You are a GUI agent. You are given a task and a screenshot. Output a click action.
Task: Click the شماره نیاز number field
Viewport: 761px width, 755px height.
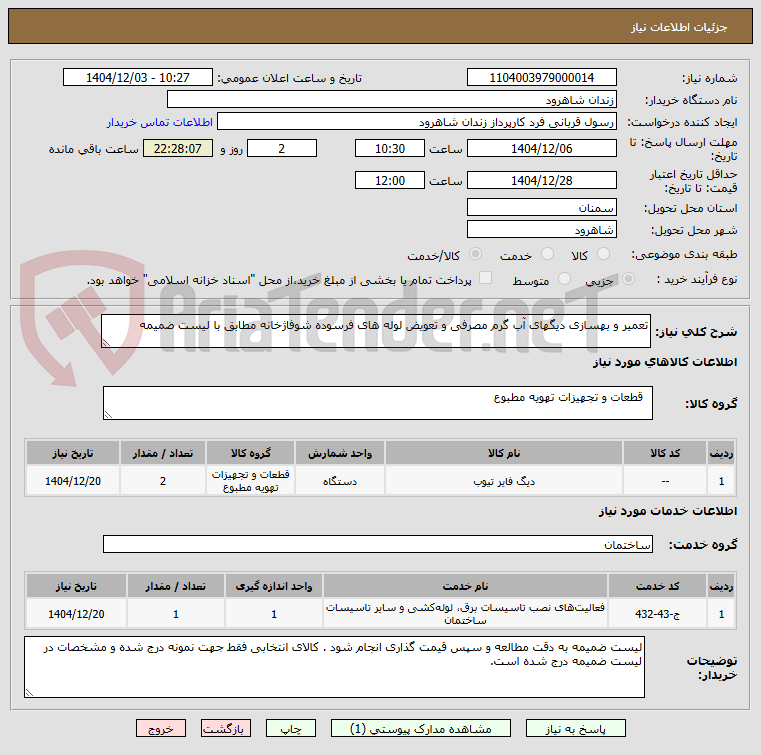(x=542, y=77)
